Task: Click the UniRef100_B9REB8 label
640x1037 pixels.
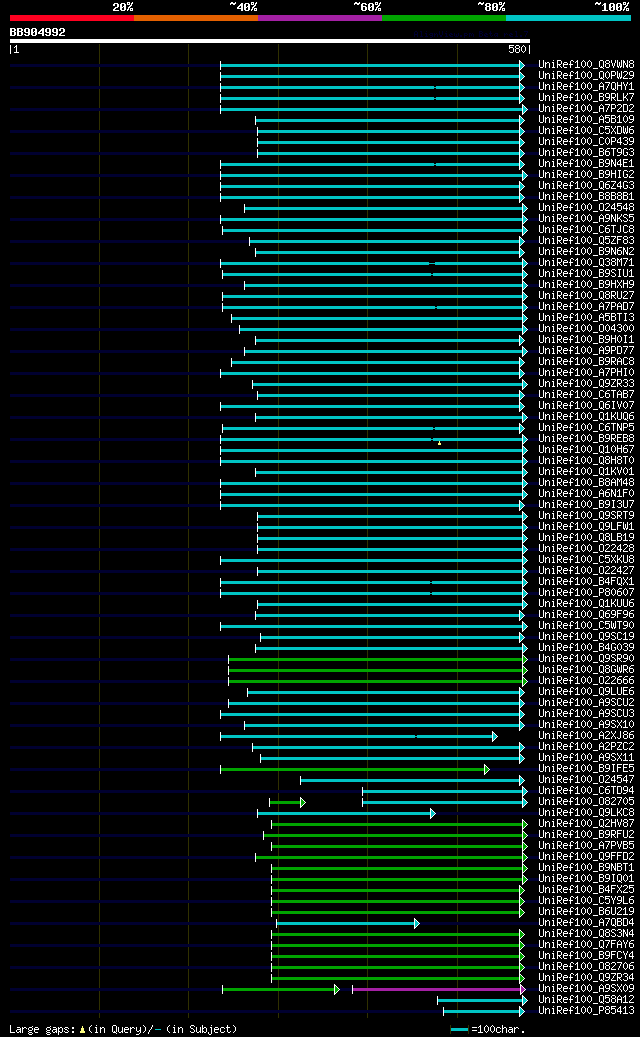Action: click(586, 438)
